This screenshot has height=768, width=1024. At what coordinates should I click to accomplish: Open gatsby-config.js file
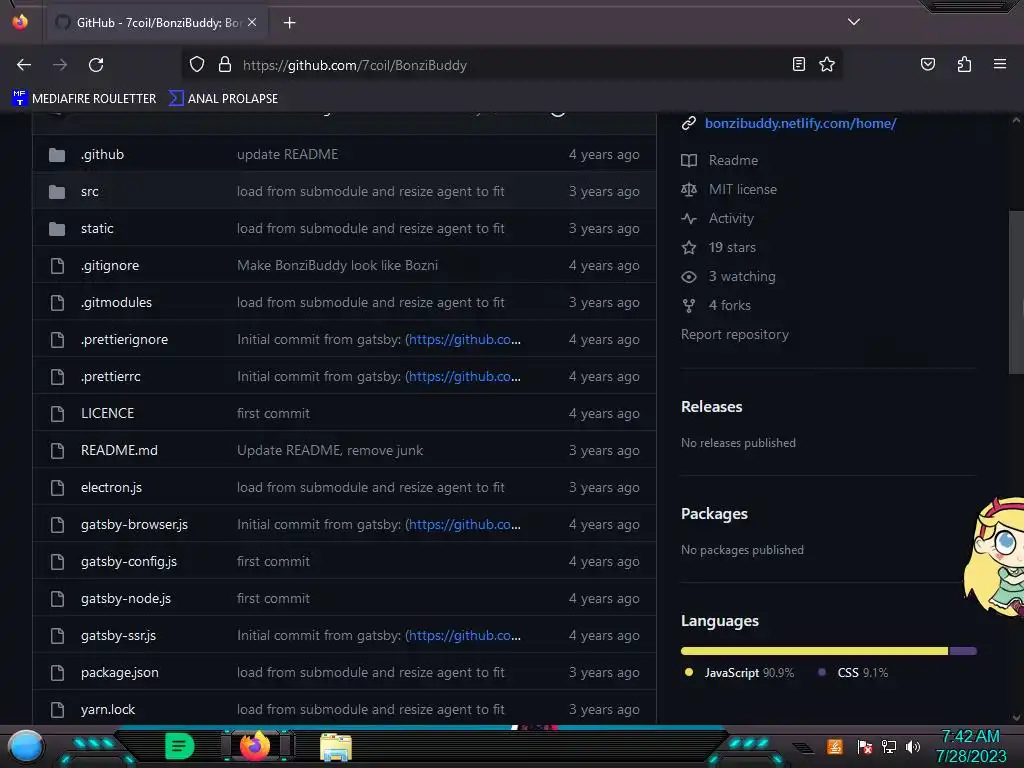[x=129, y=562]
